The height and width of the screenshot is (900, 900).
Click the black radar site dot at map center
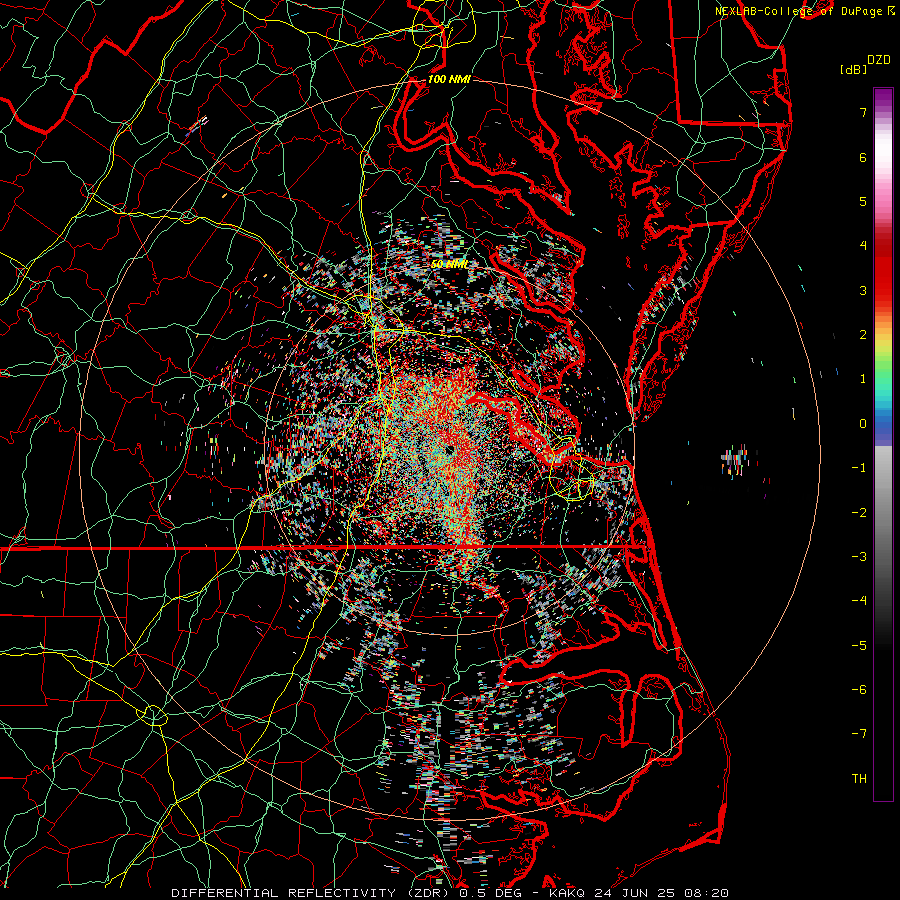449,451
